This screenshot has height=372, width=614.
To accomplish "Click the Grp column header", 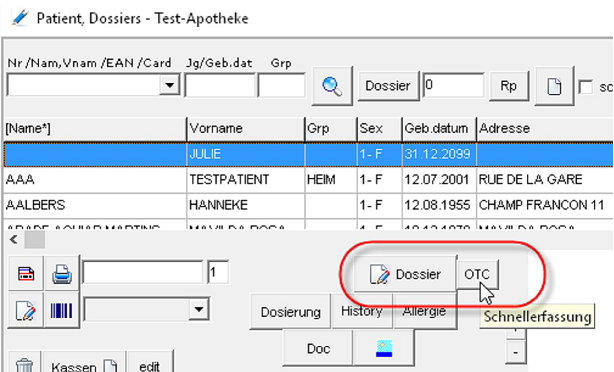I will click(331, 129).
